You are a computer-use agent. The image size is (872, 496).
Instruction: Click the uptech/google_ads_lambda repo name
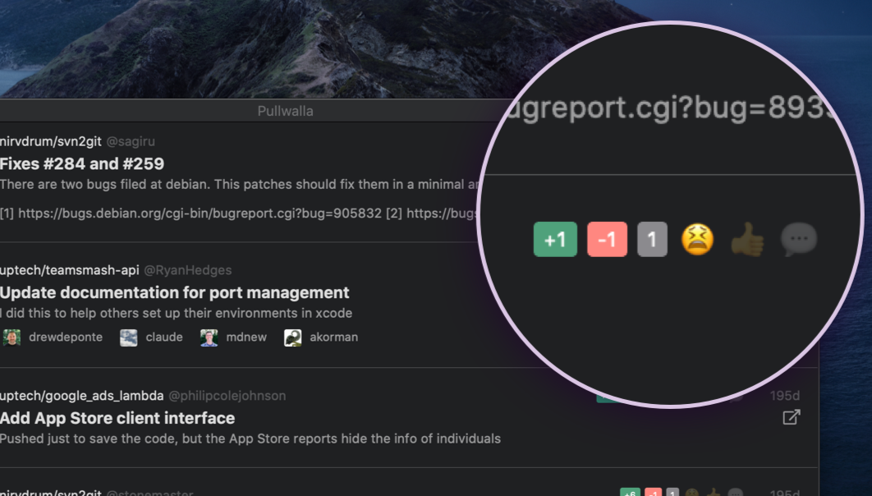click(82, 396)
